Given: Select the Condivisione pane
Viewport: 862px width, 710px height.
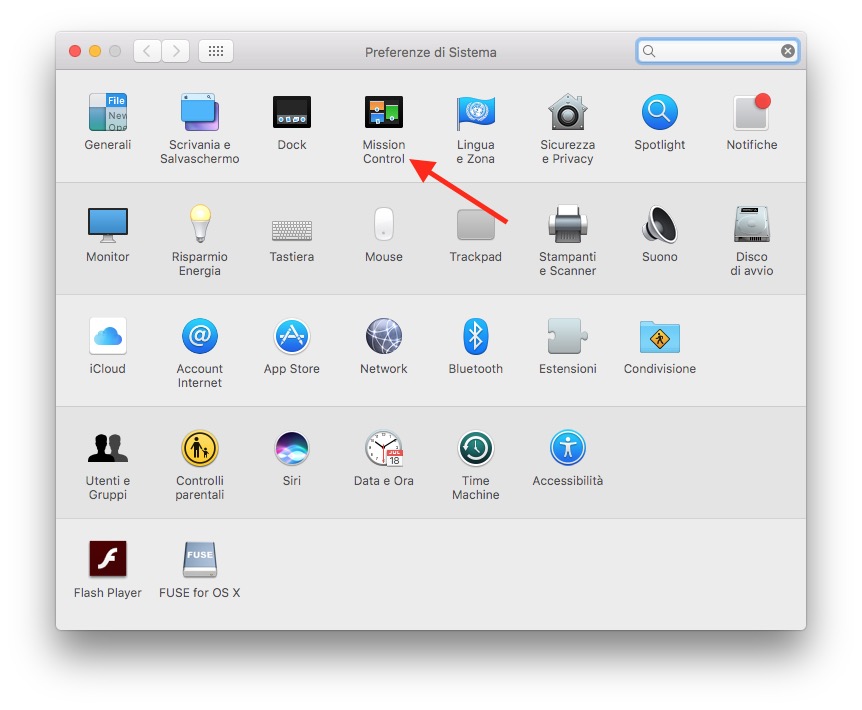Looking at the screenshot, I should point(659,336).
